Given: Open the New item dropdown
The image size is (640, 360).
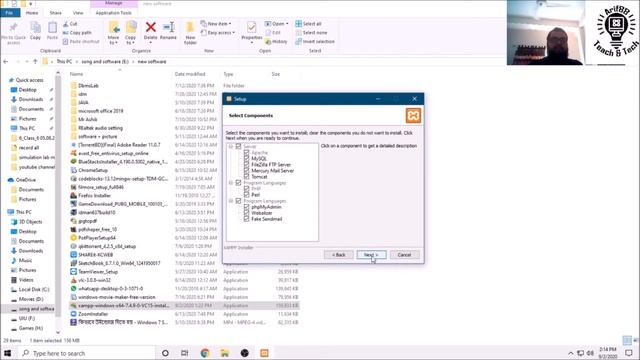Looking at the screenshot, I should pos(216,24).
